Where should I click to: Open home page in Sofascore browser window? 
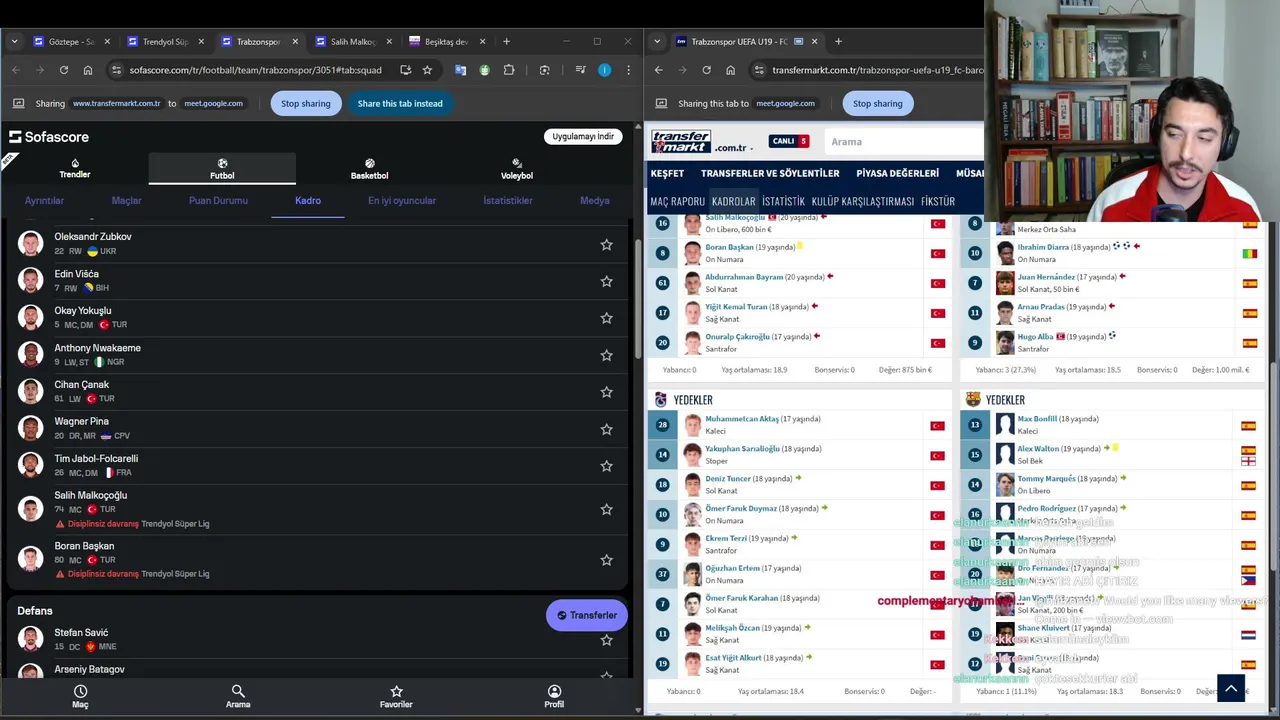click(x=88, y=70)
